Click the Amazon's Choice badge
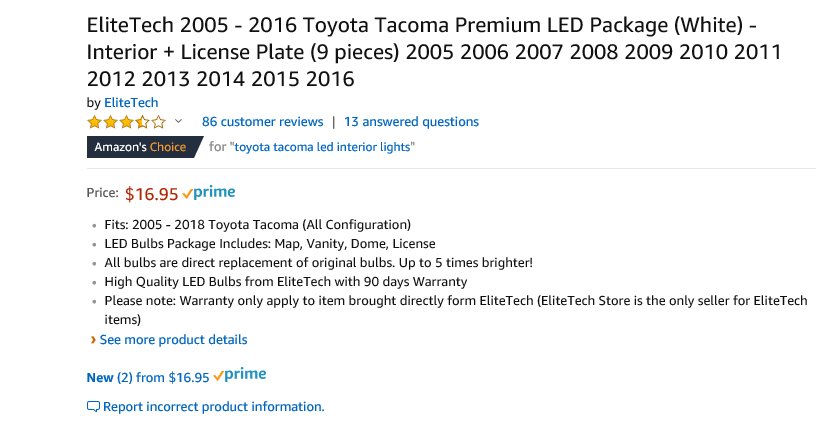828x425 pixels. point(145,147)
